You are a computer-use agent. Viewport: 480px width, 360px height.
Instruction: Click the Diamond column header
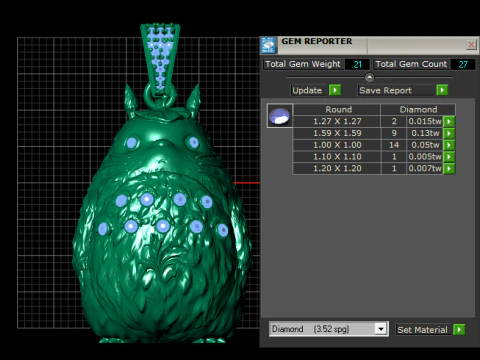[x=418, y=110]
